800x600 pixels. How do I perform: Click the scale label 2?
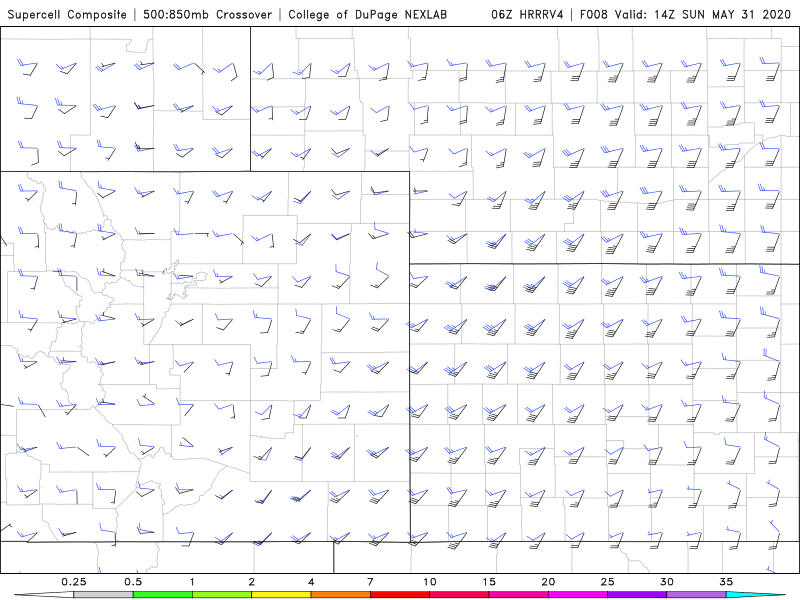coord(252,582)
